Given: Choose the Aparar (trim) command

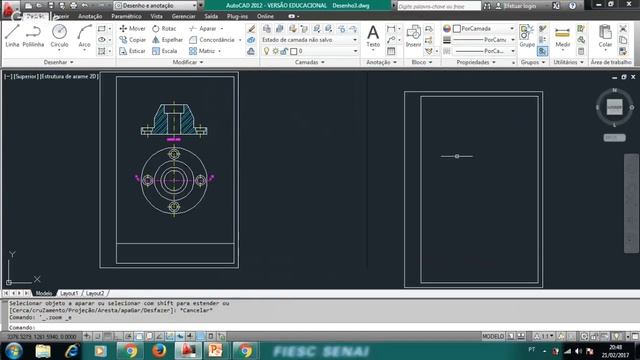Looking at the screenshot, I should pos(203,29).
